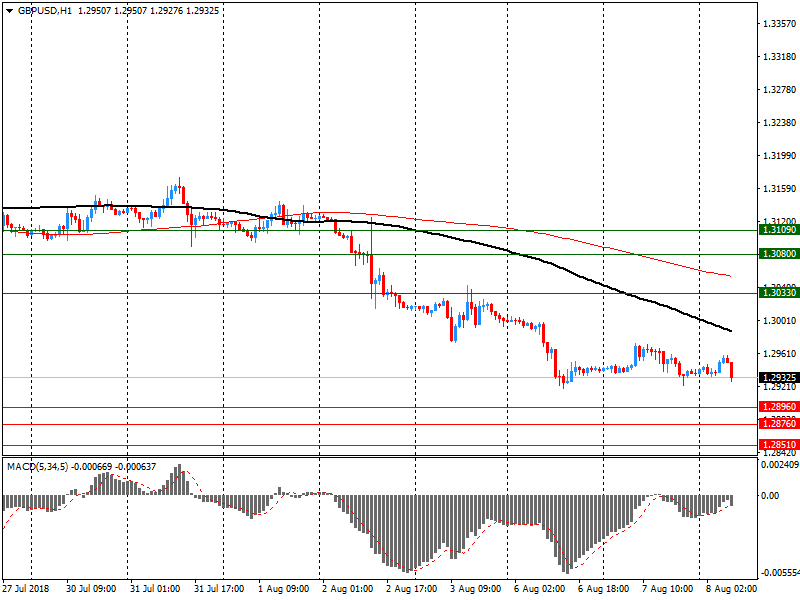Click the 1.31990 price scale value
Viewport: 800px width, 600px height.
(x=779, y=156)
